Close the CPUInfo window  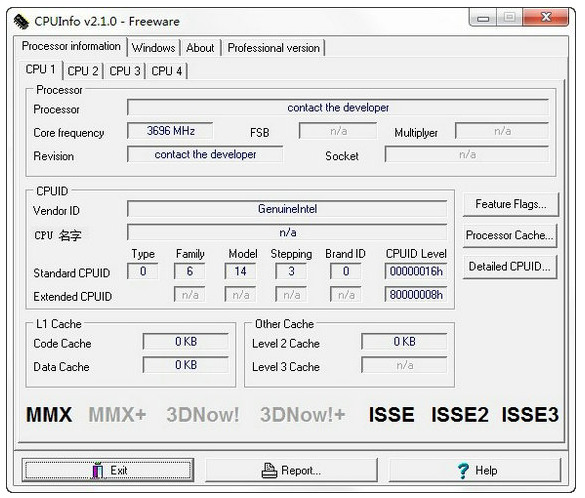click(546, 17)
